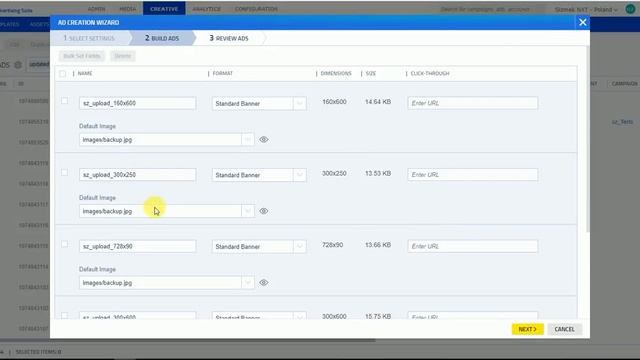
Task: Click the Enter URL field for sz_upload_160x600
Action: (x=473, y=103)
